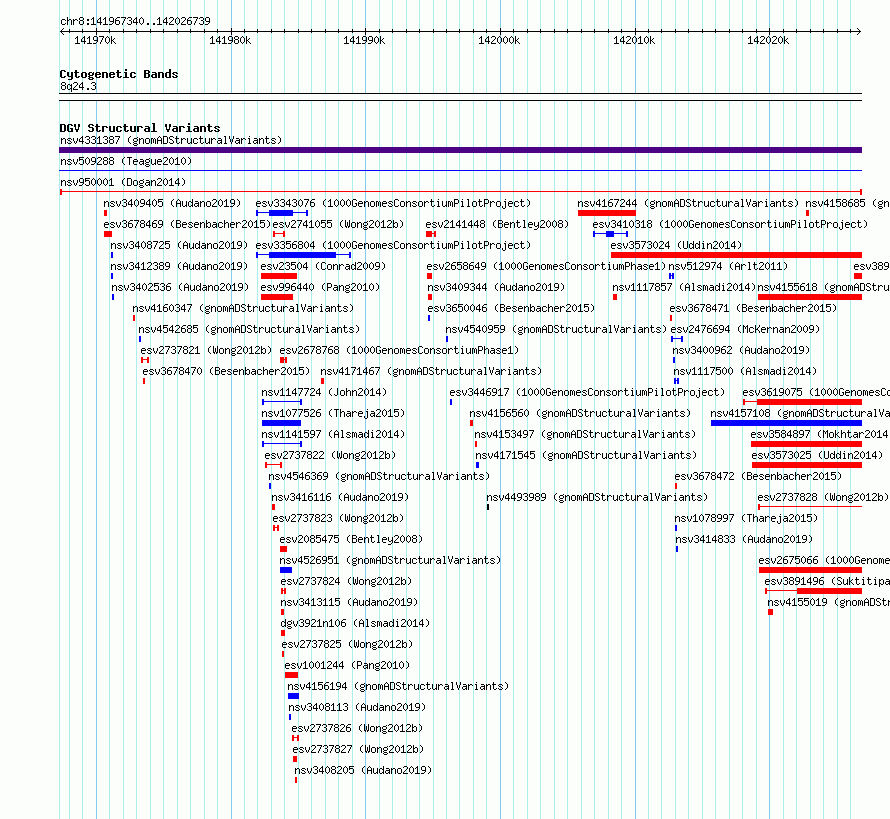Click the nsv4171467 gnomAD variant label
This screenshot has height=819, width=890.
431,371
